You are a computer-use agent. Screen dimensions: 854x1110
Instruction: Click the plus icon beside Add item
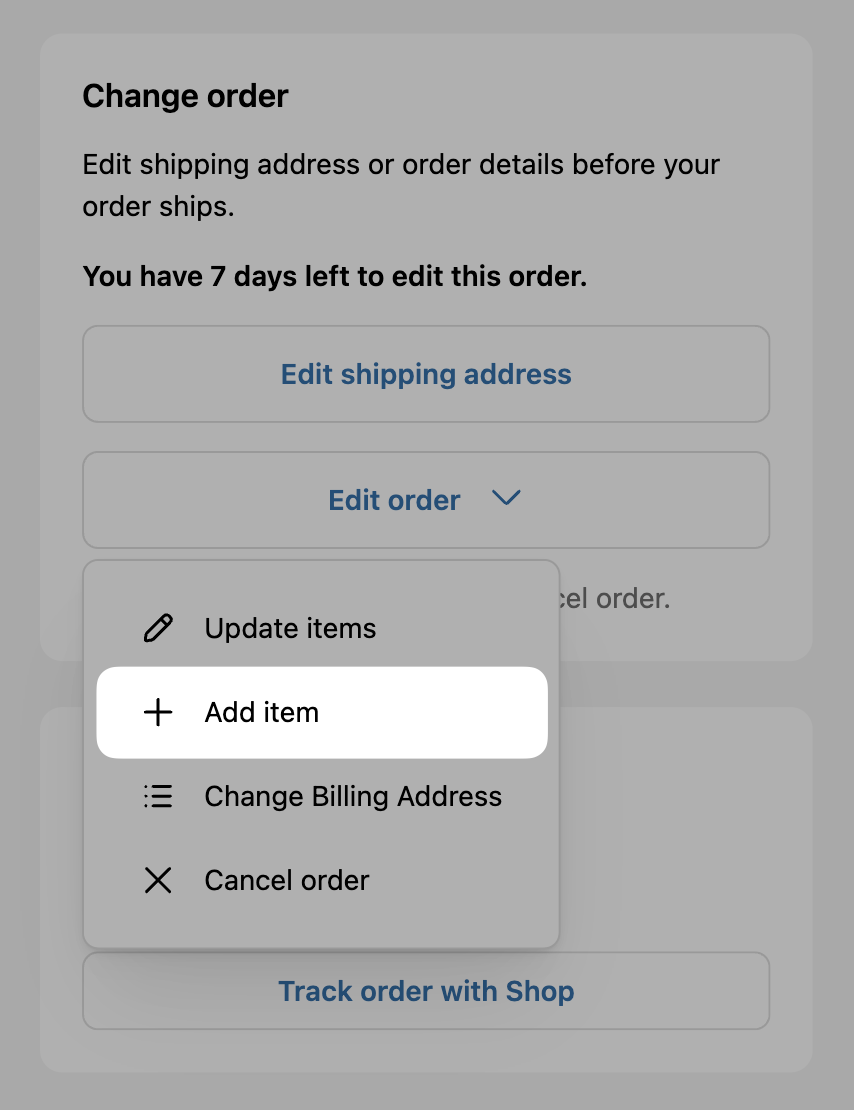coord(158,712)
